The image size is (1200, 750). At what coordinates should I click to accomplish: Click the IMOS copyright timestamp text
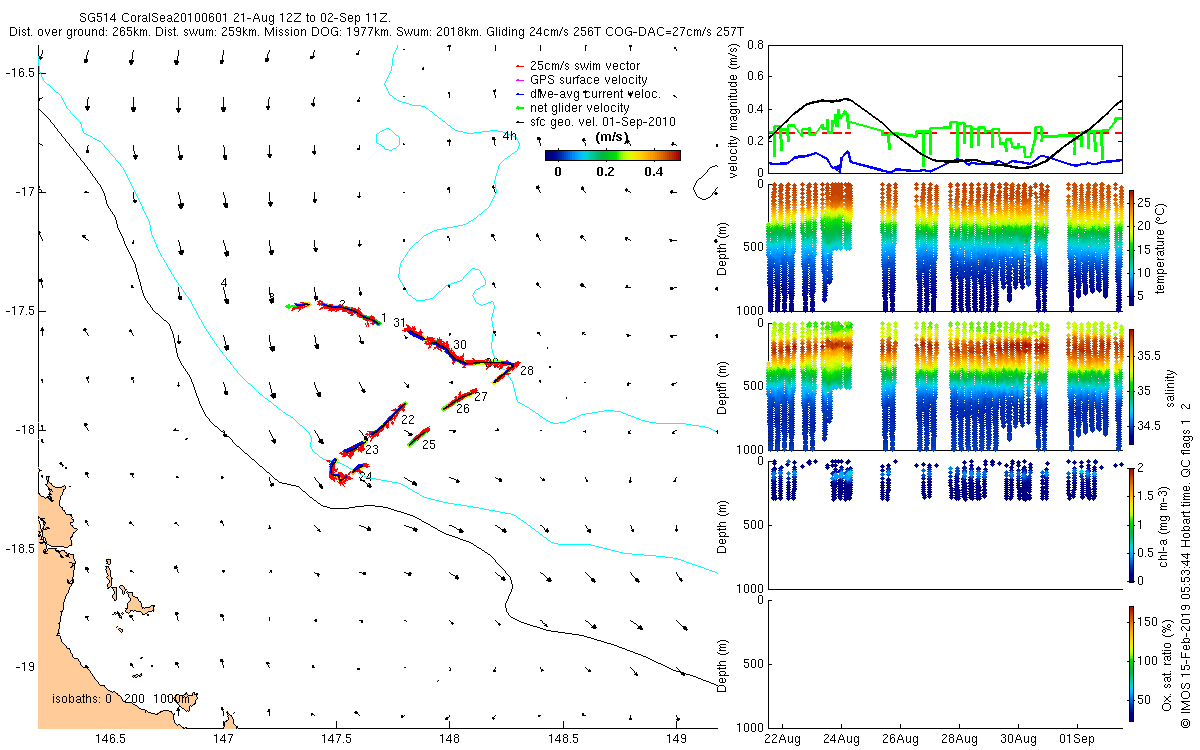point(1185,564)
